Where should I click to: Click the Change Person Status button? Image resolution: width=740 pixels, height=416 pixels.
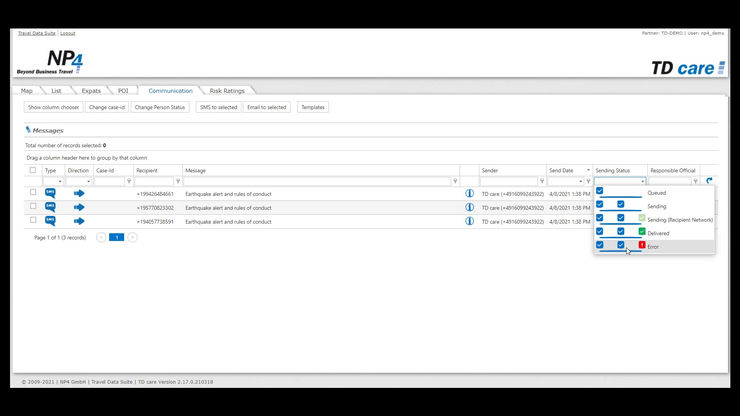[160, 107]
